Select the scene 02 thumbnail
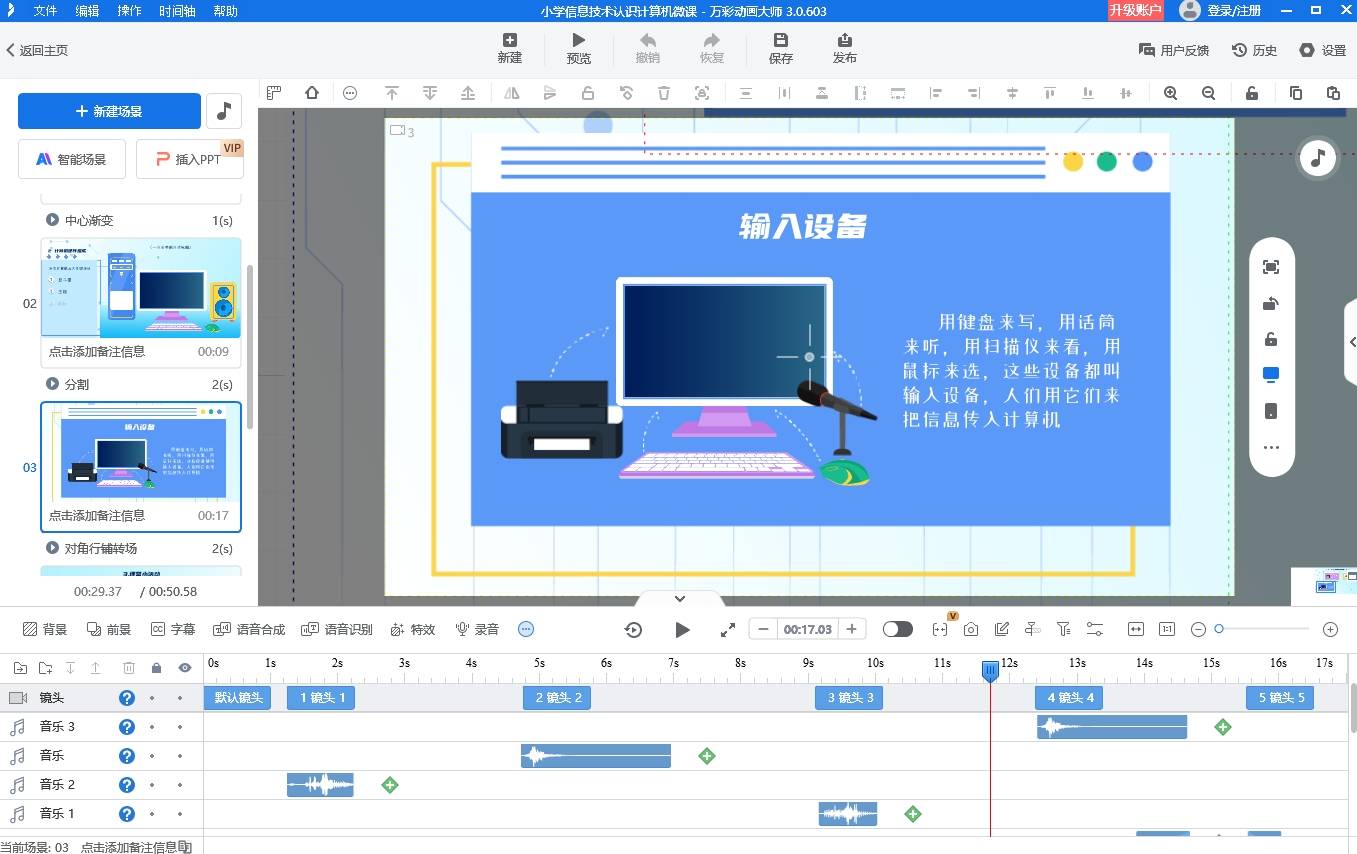1357x854 pixels. [141, 288]
